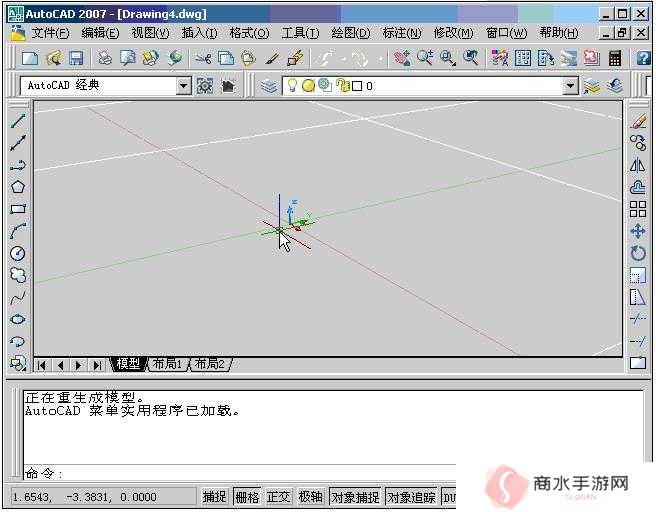Select the Scale modify tool
Screen dimensions: 656x512
[638, 275]
